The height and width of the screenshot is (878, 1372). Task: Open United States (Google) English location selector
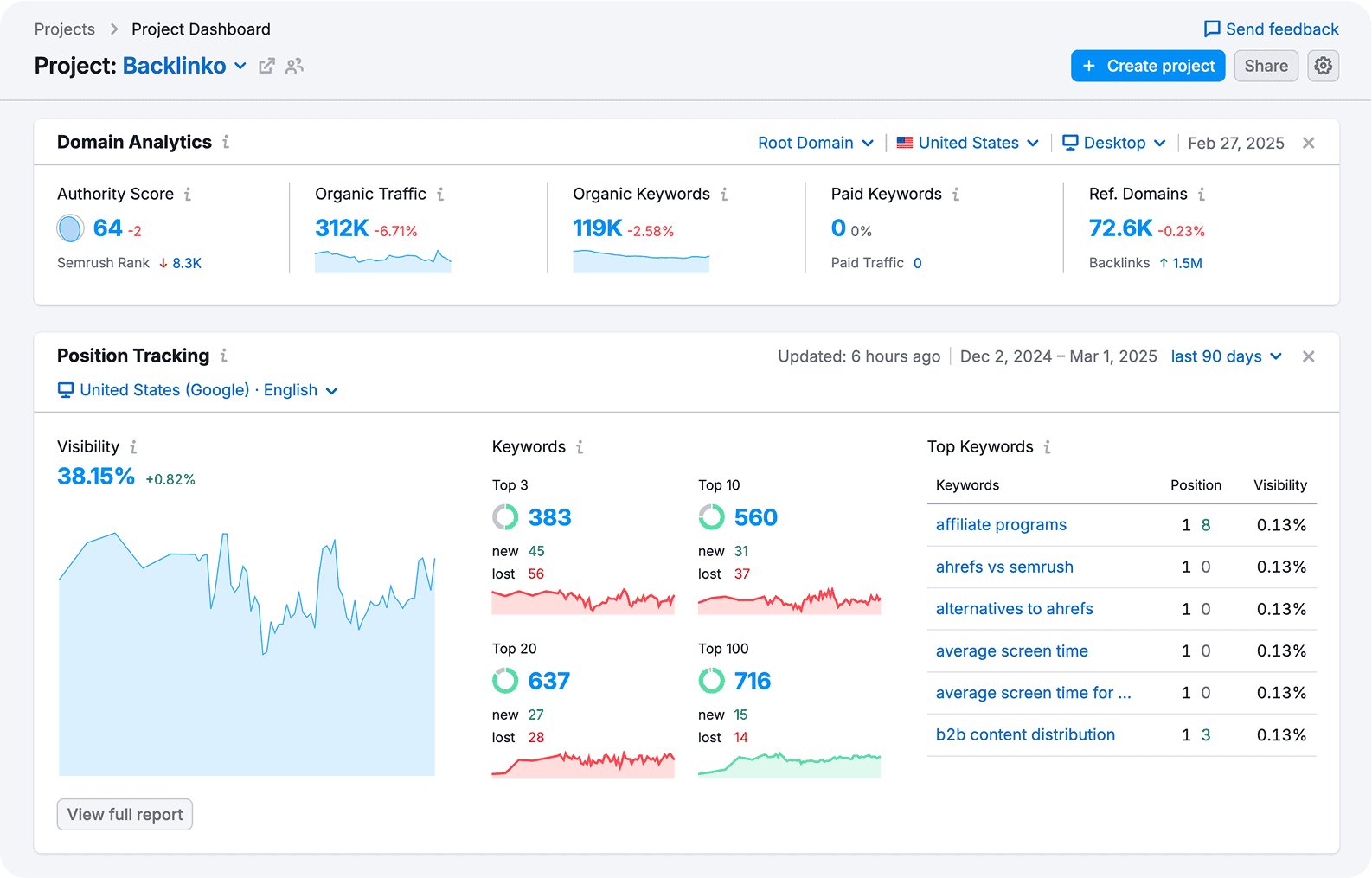pos(198,390)
